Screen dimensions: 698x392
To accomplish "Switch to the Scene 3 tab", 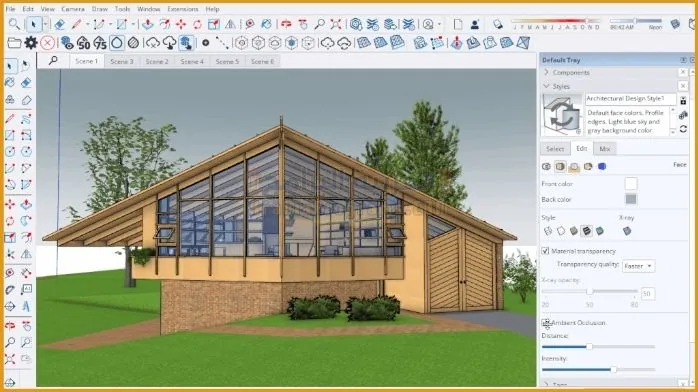I will 122,61.
